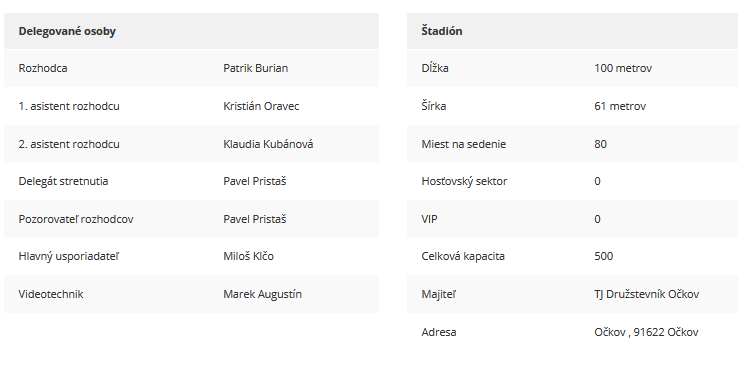Select Klaudia Kubánová name
The width and height of the screenshot is (738, 382).
pyautogui.click(x=268, y=144)
